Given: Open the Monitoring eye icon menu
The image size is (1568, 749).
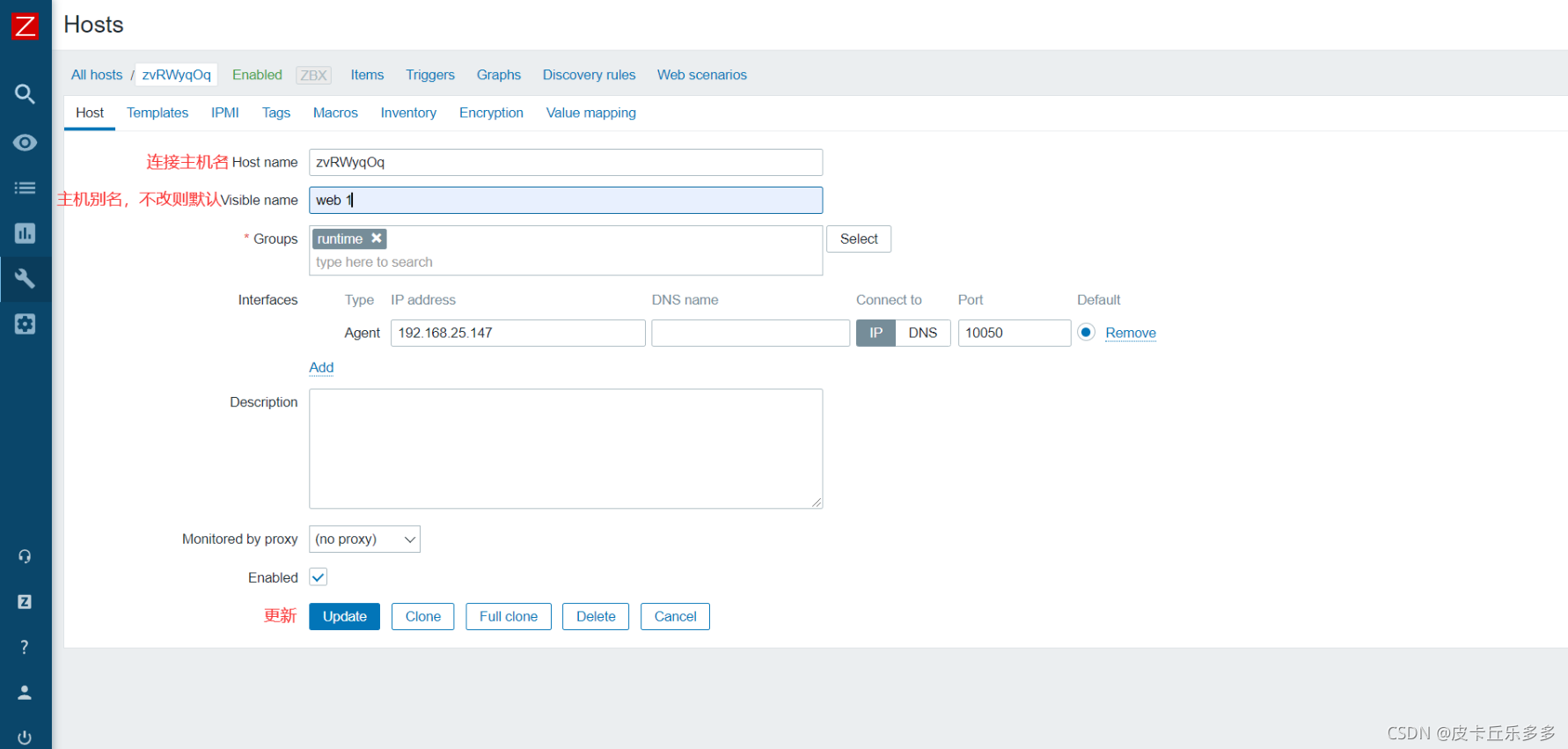Looking at the screenshot, I should 25,143.
